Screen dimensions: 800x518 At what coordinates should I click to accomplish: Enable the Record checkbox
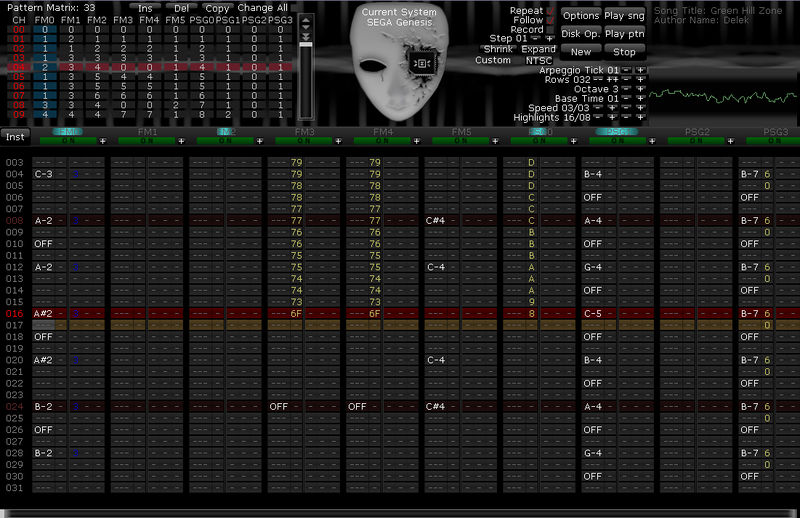pos(549,30)
